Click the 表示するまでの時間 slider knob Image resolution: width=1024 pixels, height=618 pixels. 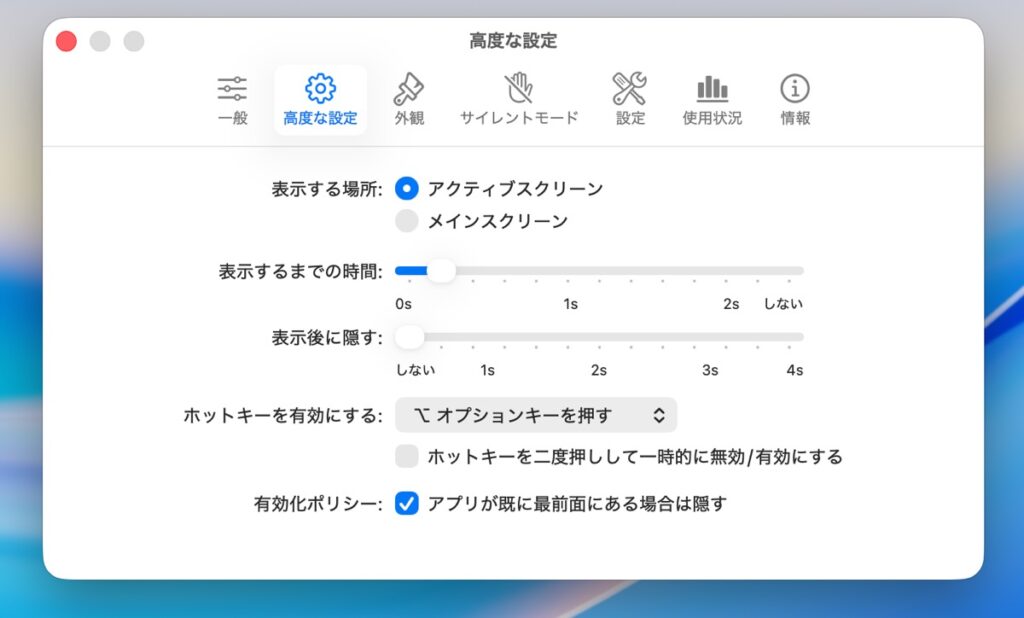point(440,271)
